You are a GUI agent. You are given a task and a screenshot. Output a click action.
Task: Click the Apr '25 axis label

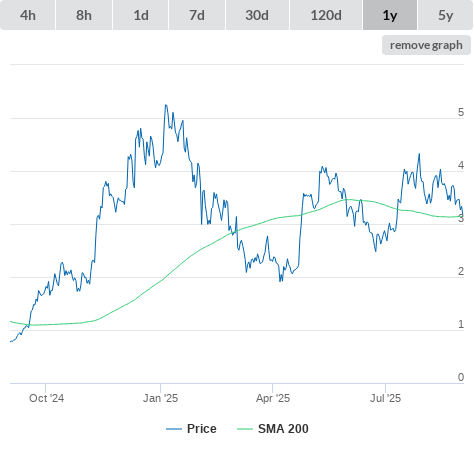point(273,398)
